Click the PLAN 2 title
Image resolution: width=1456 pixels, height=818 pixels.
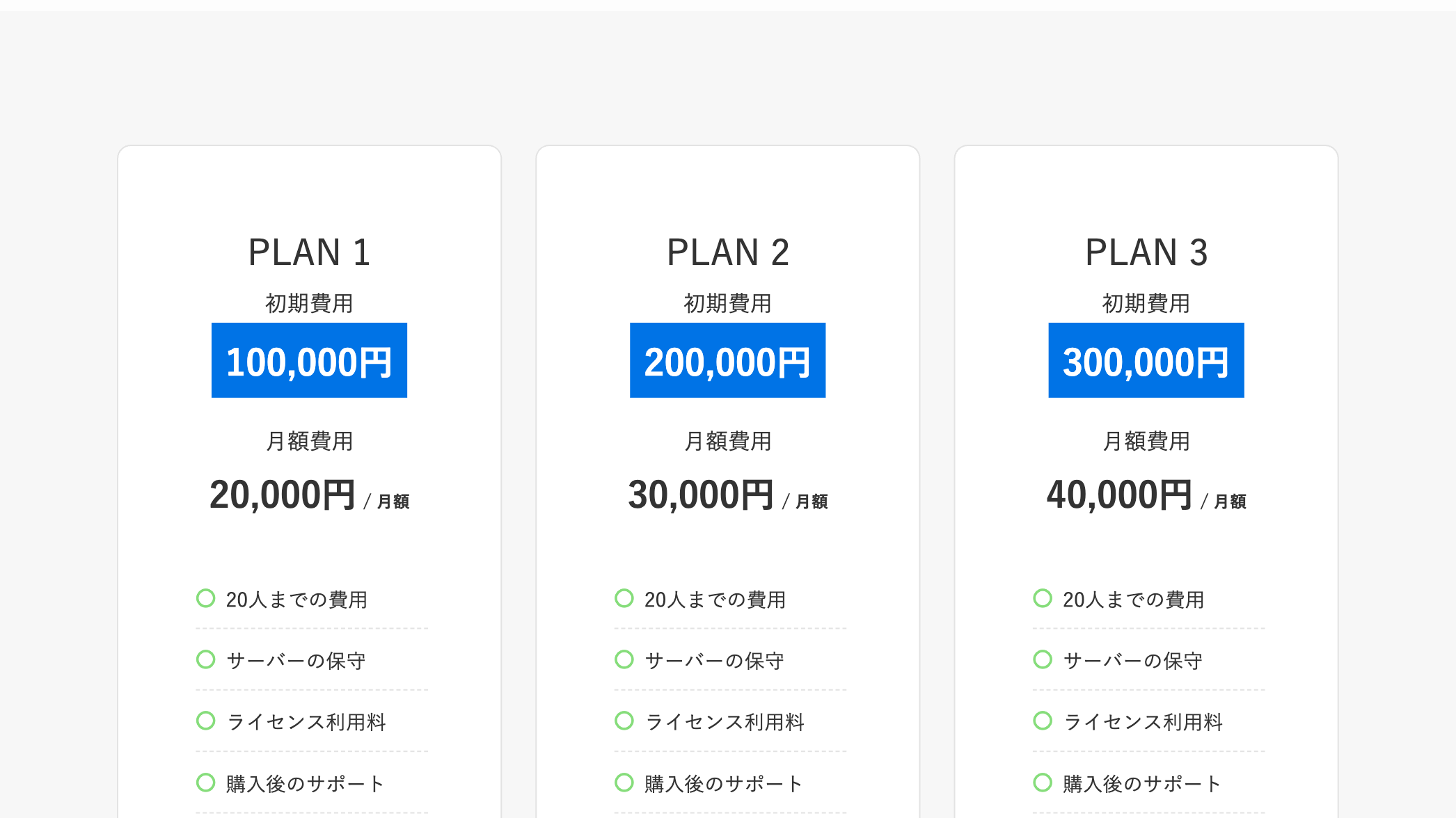pos(727,252)
